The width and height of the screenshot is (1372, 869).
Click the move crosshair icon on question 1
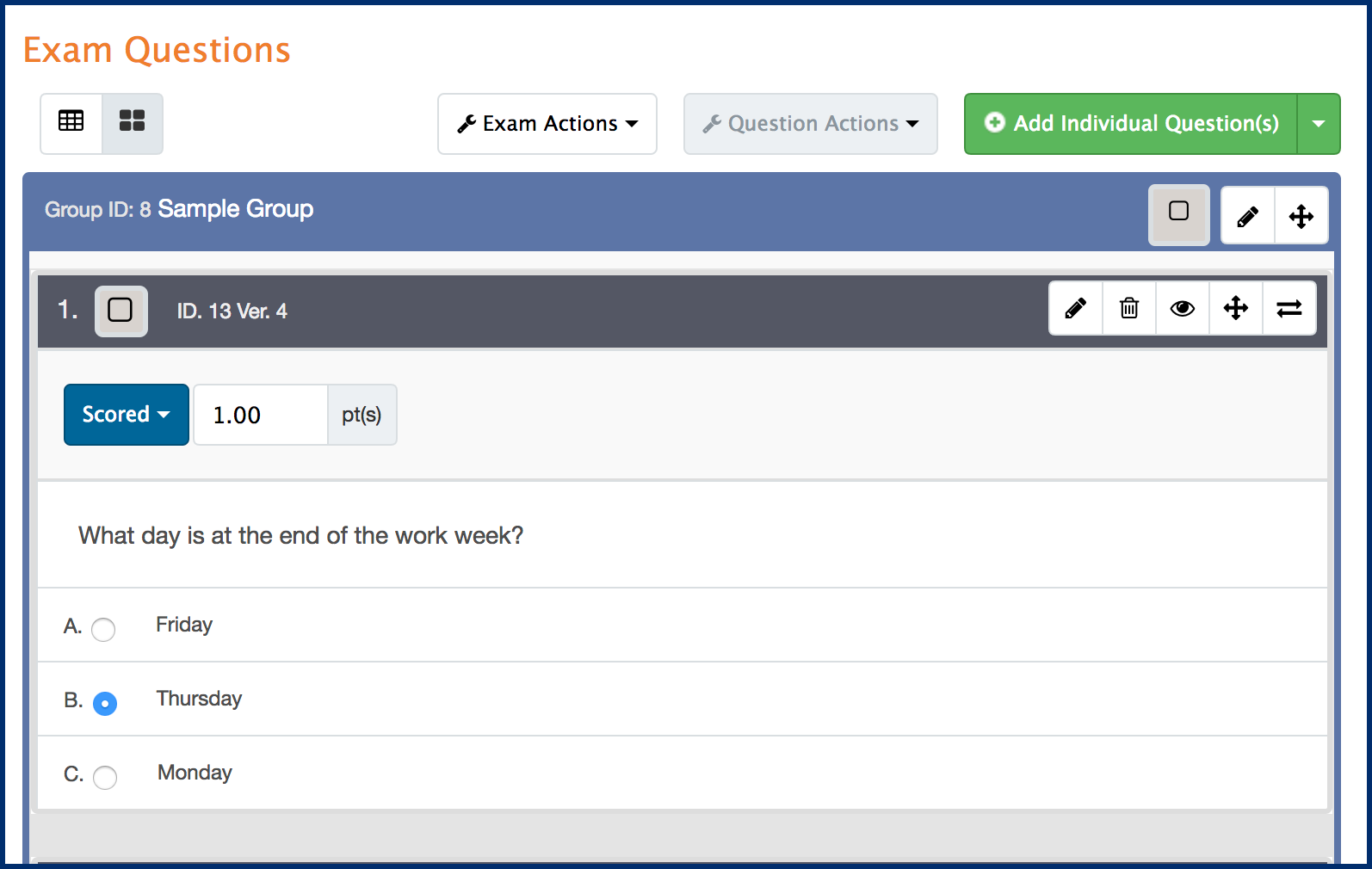tap(1235, 308)
